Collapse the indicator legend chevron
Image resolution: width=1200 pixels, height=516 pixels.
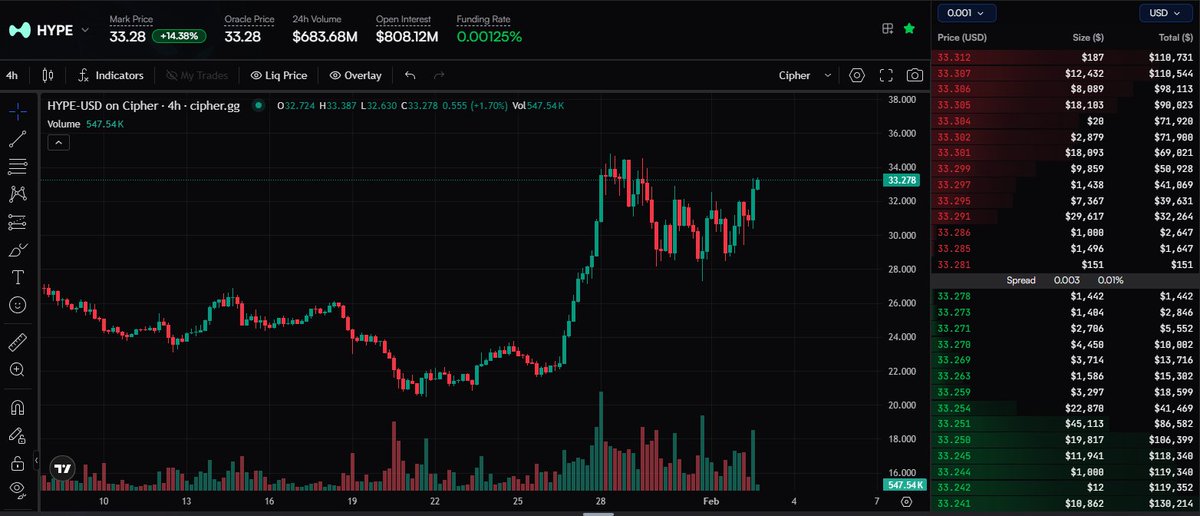[x=58, y=143]
